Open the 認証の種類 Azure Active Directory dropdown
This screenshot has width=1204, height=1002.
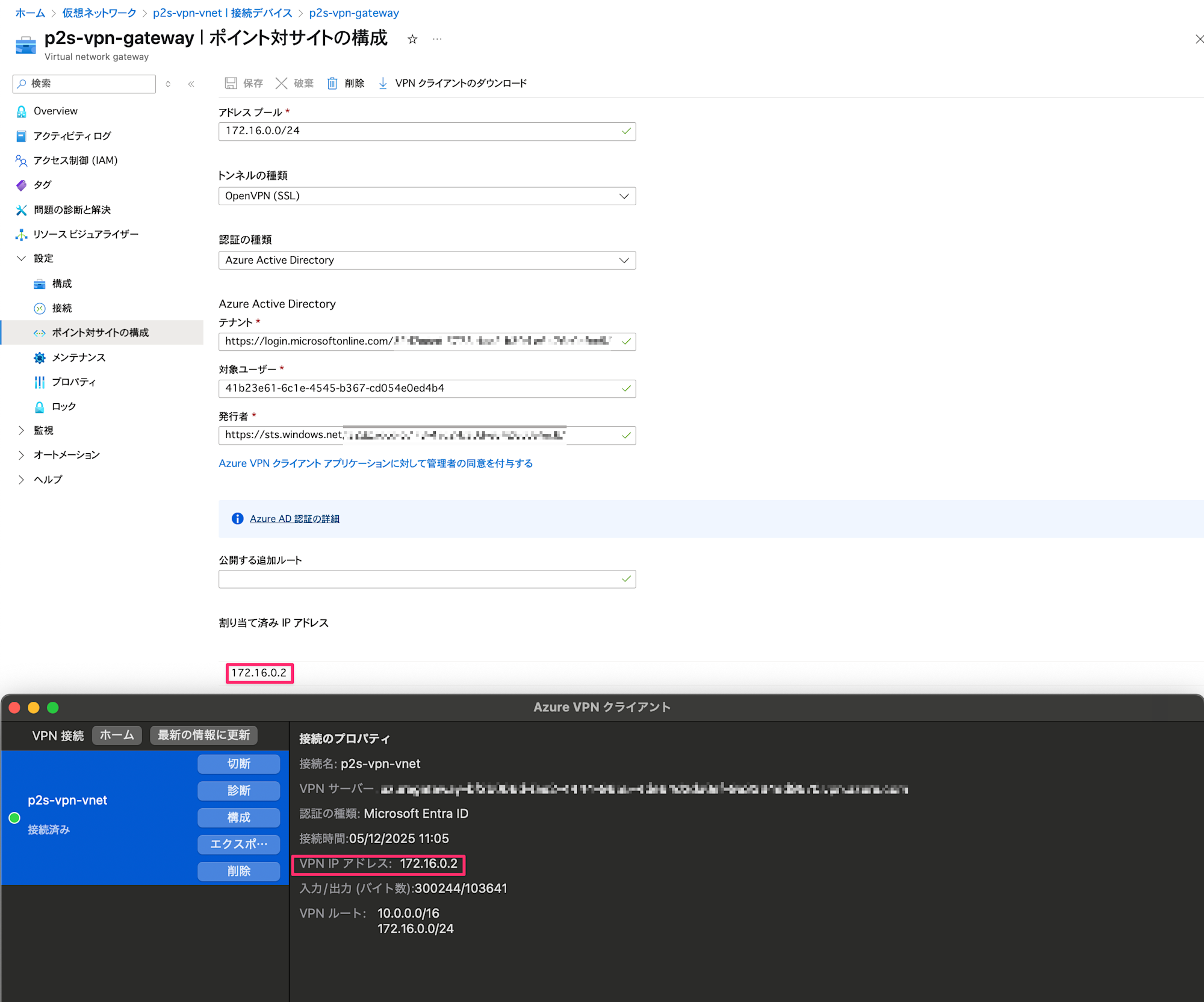(427, 261)
